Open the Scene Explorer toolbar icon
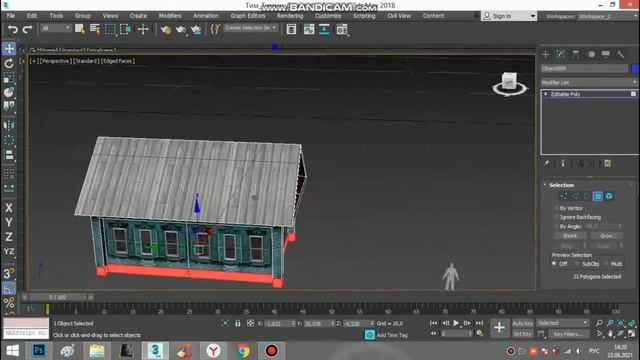Screen dimensions: 640x360 (x=291, y=29)
